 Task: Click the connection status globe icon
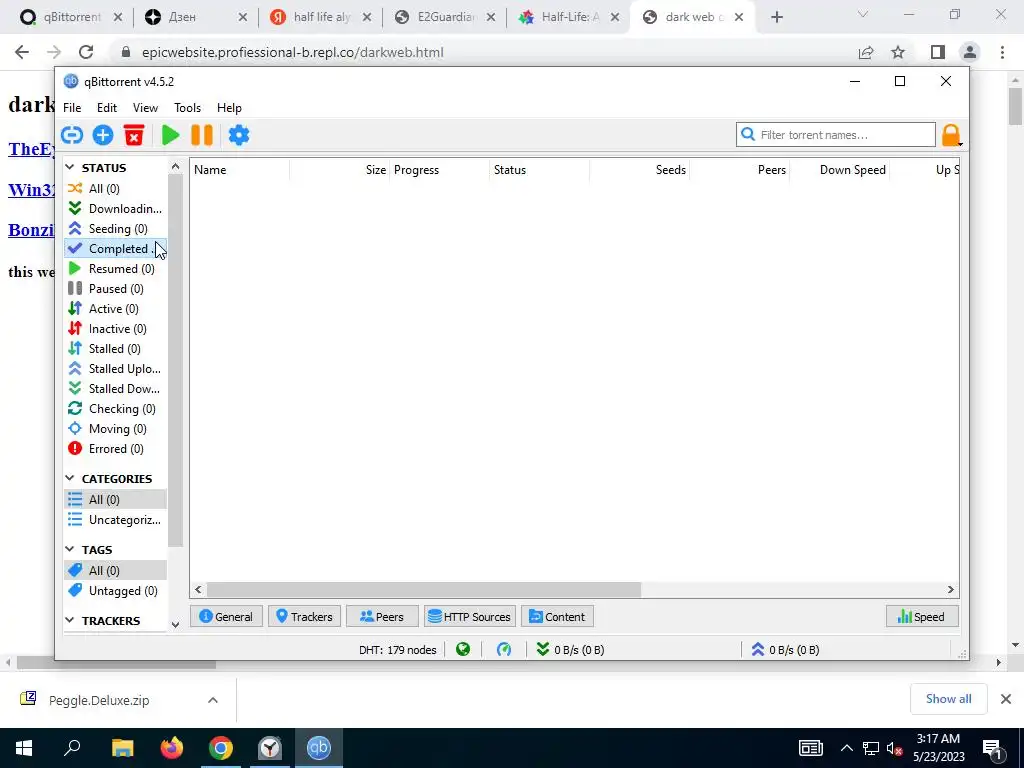(463, 650)
